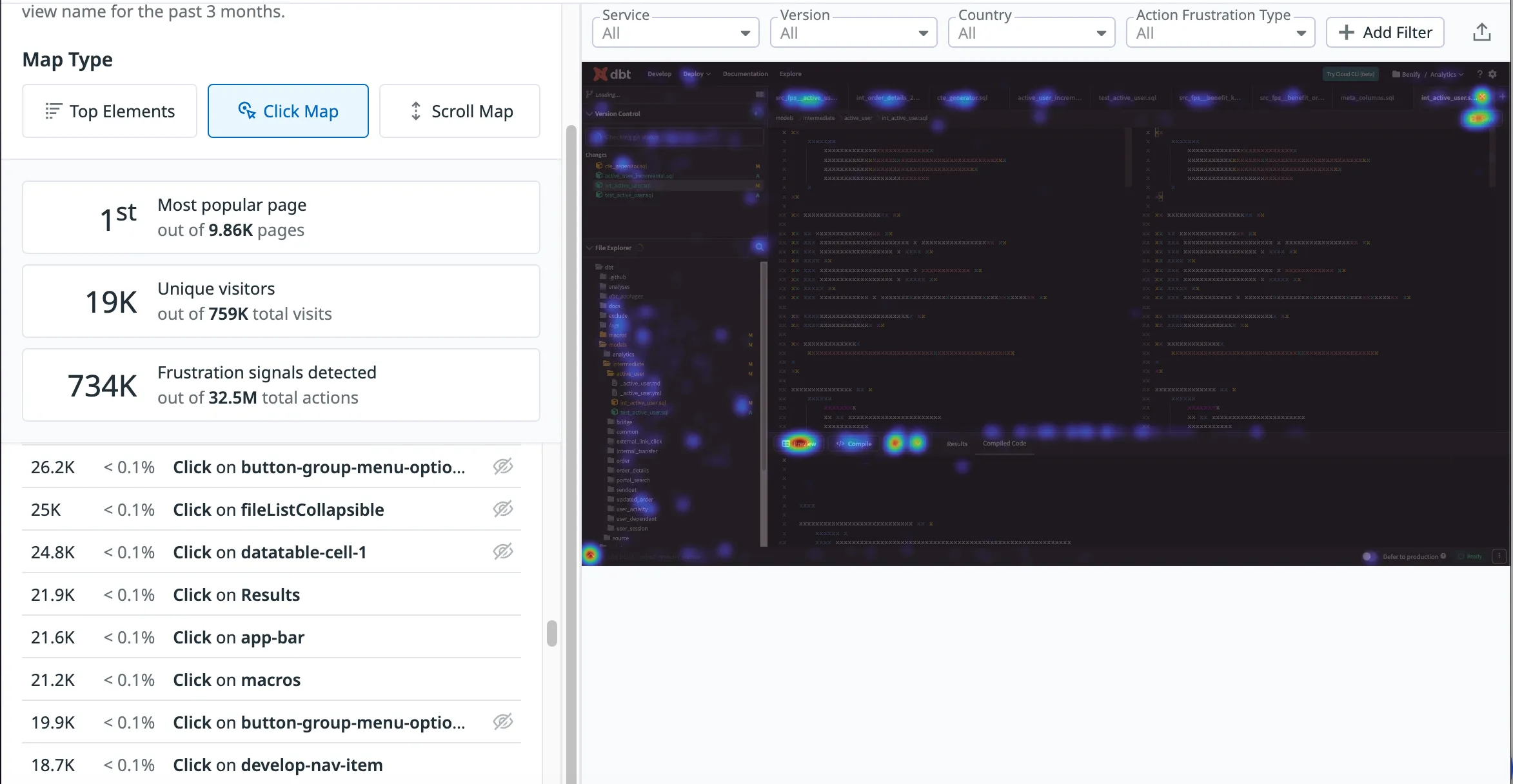This screenshot has height=784, width=1513.
Task: Click the bridge folder in File Explorer
Action: coord(620,422)
